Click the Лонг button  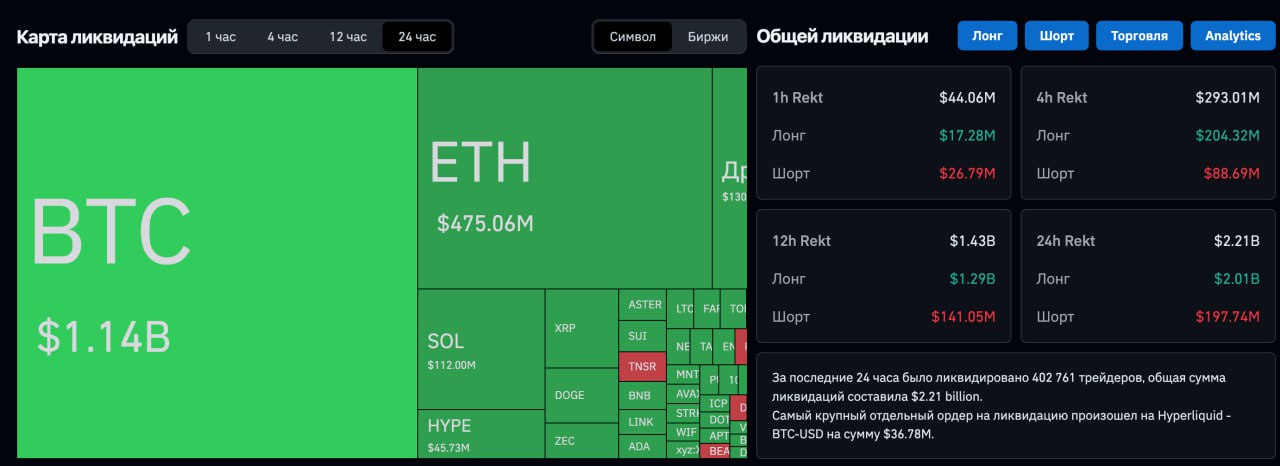[987, 36]
